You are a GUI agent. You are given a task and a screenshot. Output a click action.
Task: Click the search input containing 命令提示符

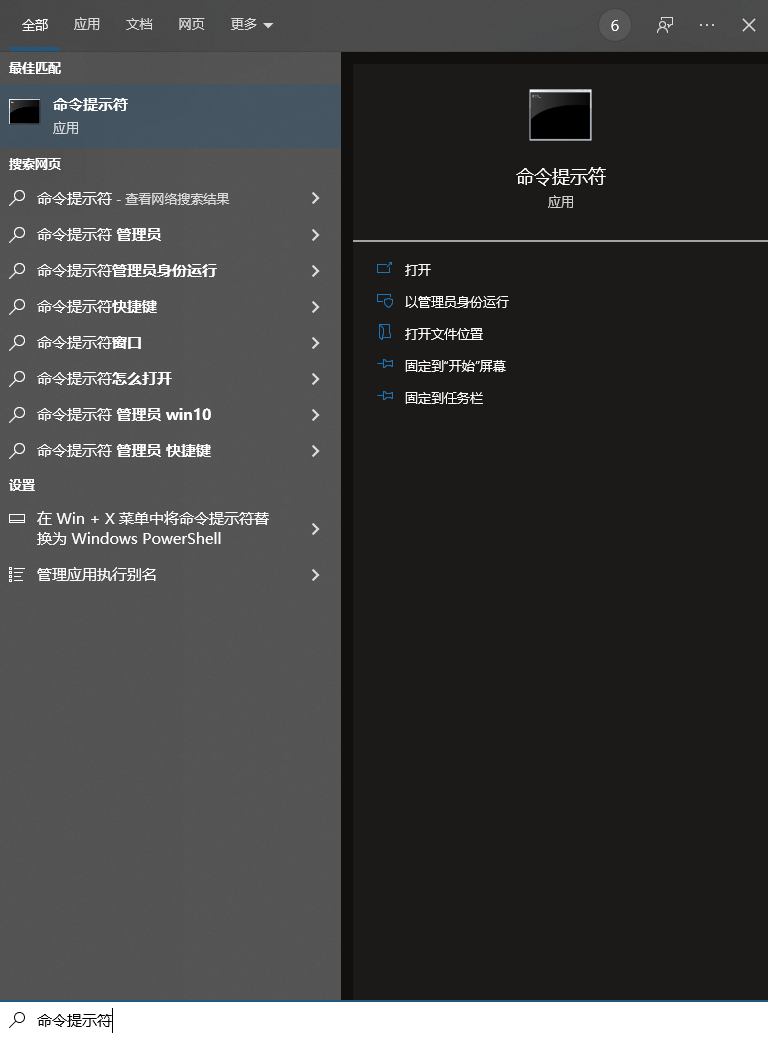(384, 1019)
